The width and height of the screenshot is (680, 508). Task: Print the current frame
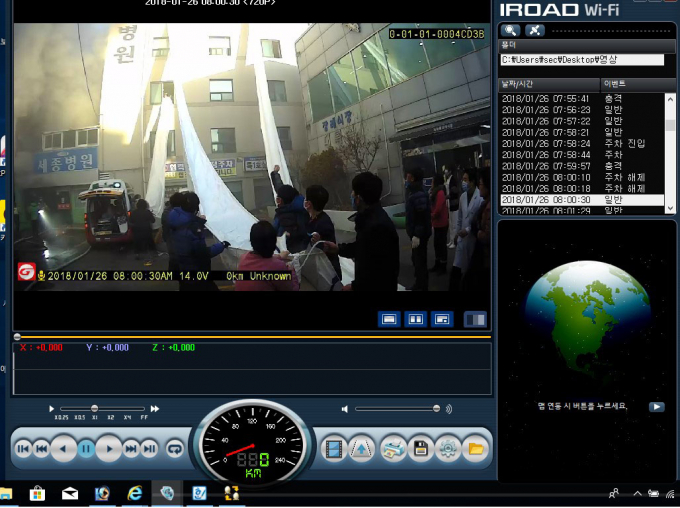tap(393, 449)
